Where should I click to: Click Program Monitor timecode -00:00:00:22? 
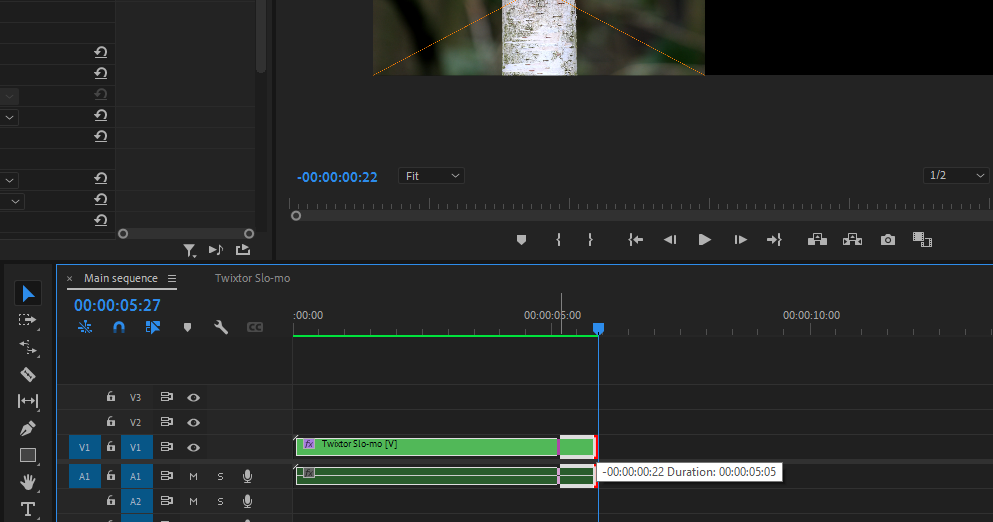tap(337, 177)
